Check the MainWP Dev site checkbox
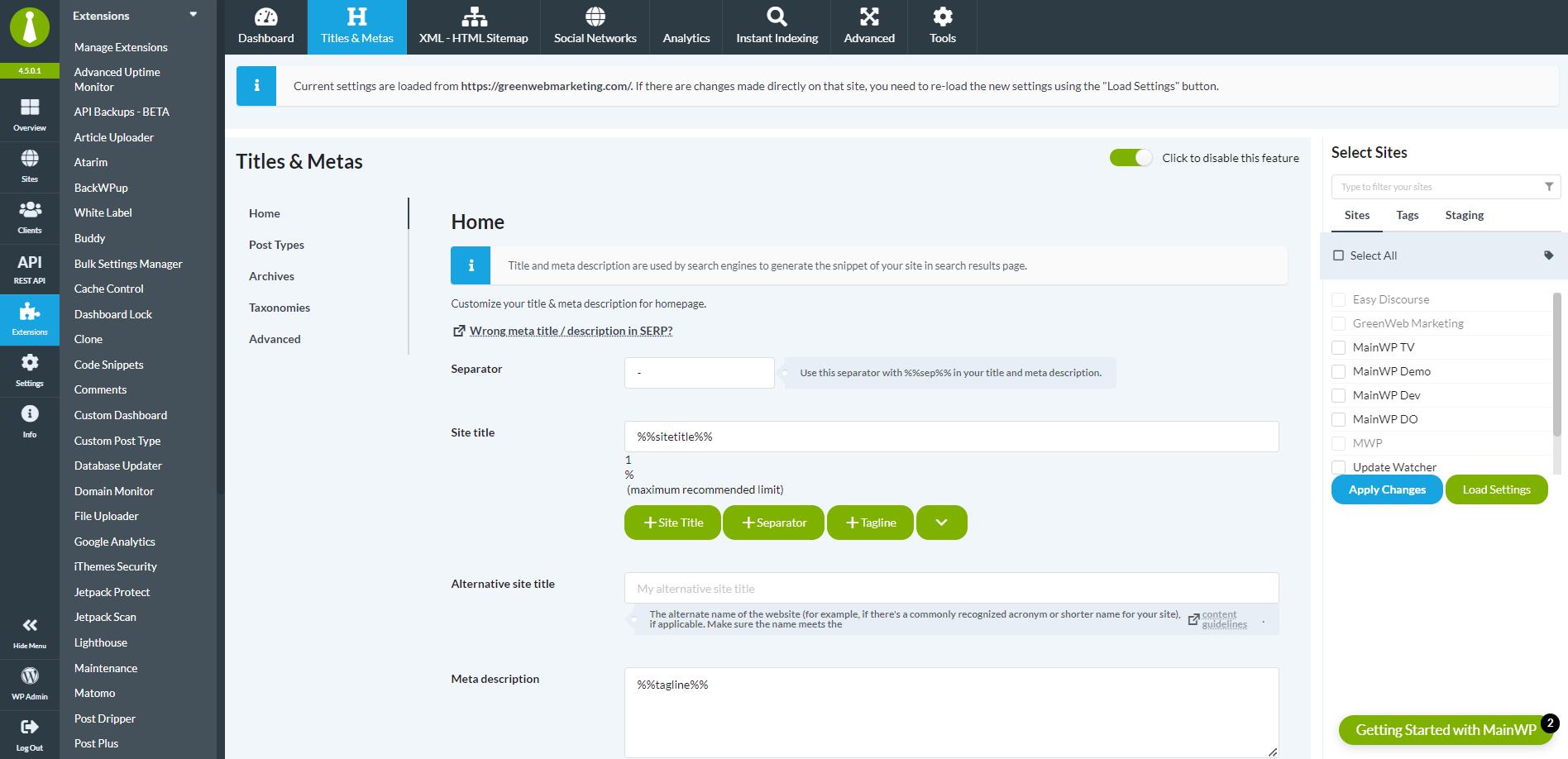 click(1339, 395)
